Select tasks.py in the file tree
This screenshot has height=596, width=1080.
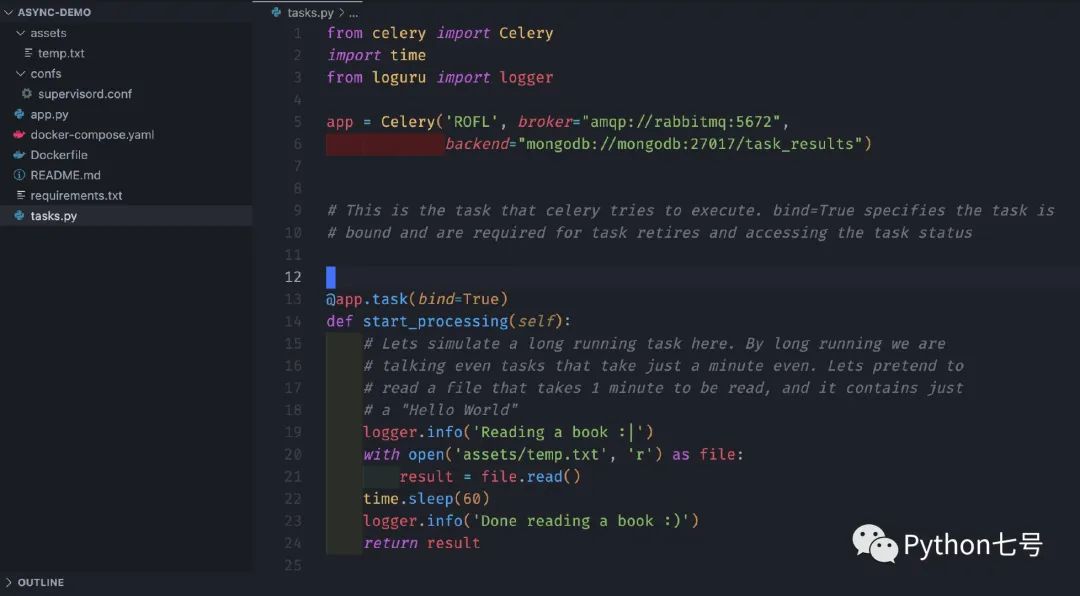tap(126, 216)
